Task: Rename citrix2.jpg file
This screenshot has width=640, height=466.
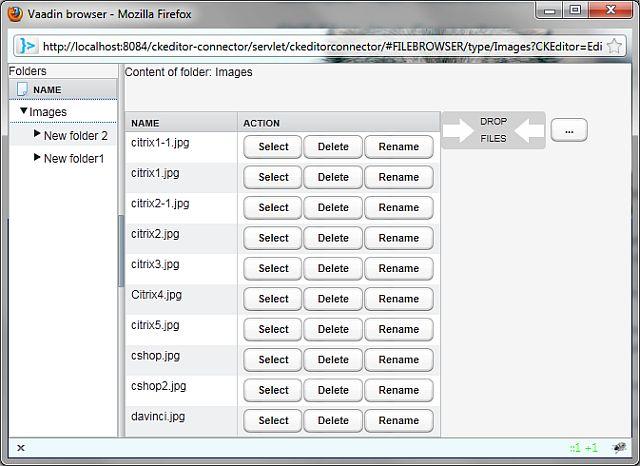Action: tap(399, 238)
